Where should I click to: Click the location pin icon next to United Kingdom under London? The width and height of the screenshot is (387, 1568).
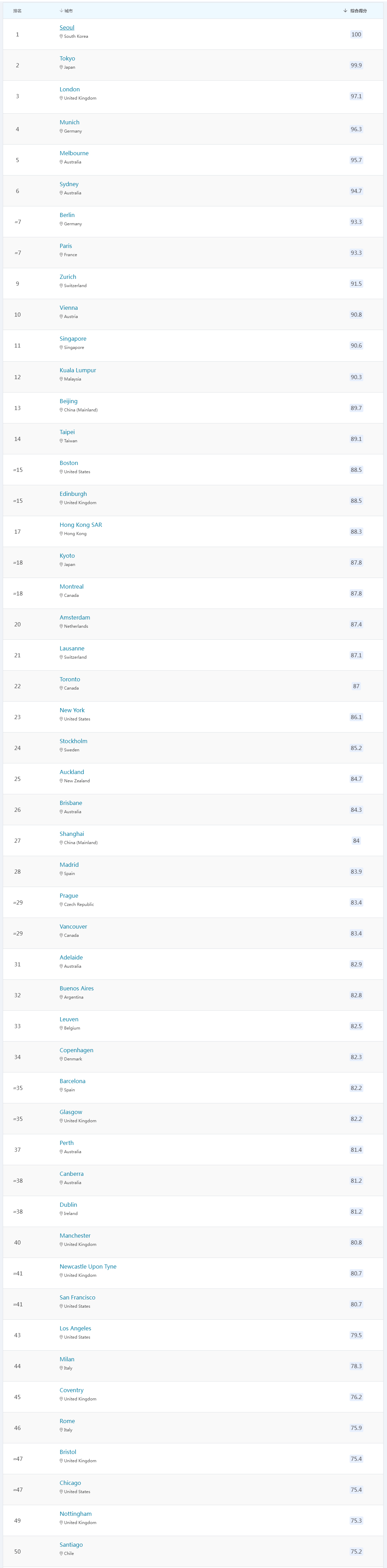point(60,99)
